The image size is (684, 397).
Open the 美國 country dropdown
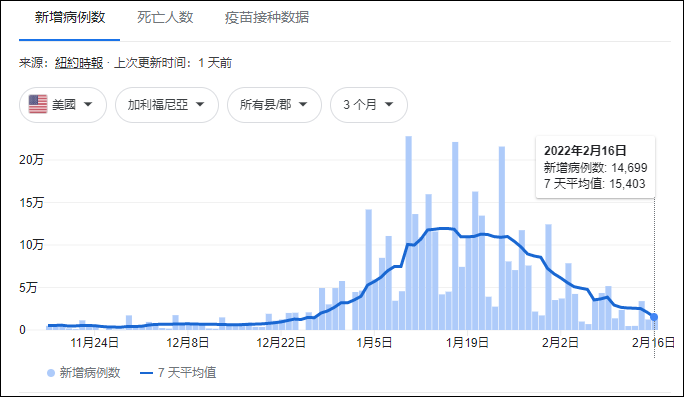tap(63, 105)
